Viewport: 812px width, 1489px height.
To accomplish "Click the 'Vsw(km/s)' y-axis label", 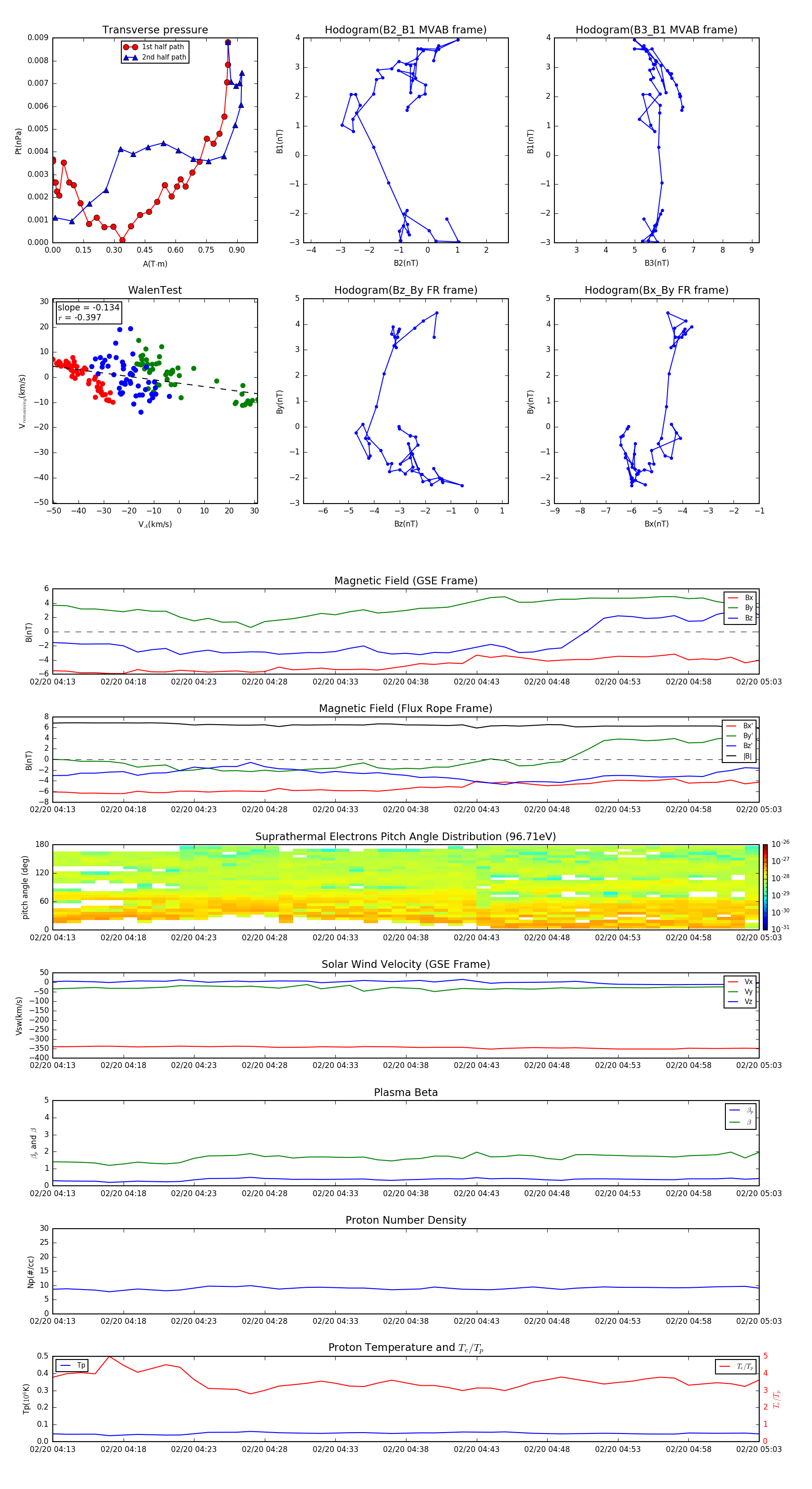I will point(18,1016).
